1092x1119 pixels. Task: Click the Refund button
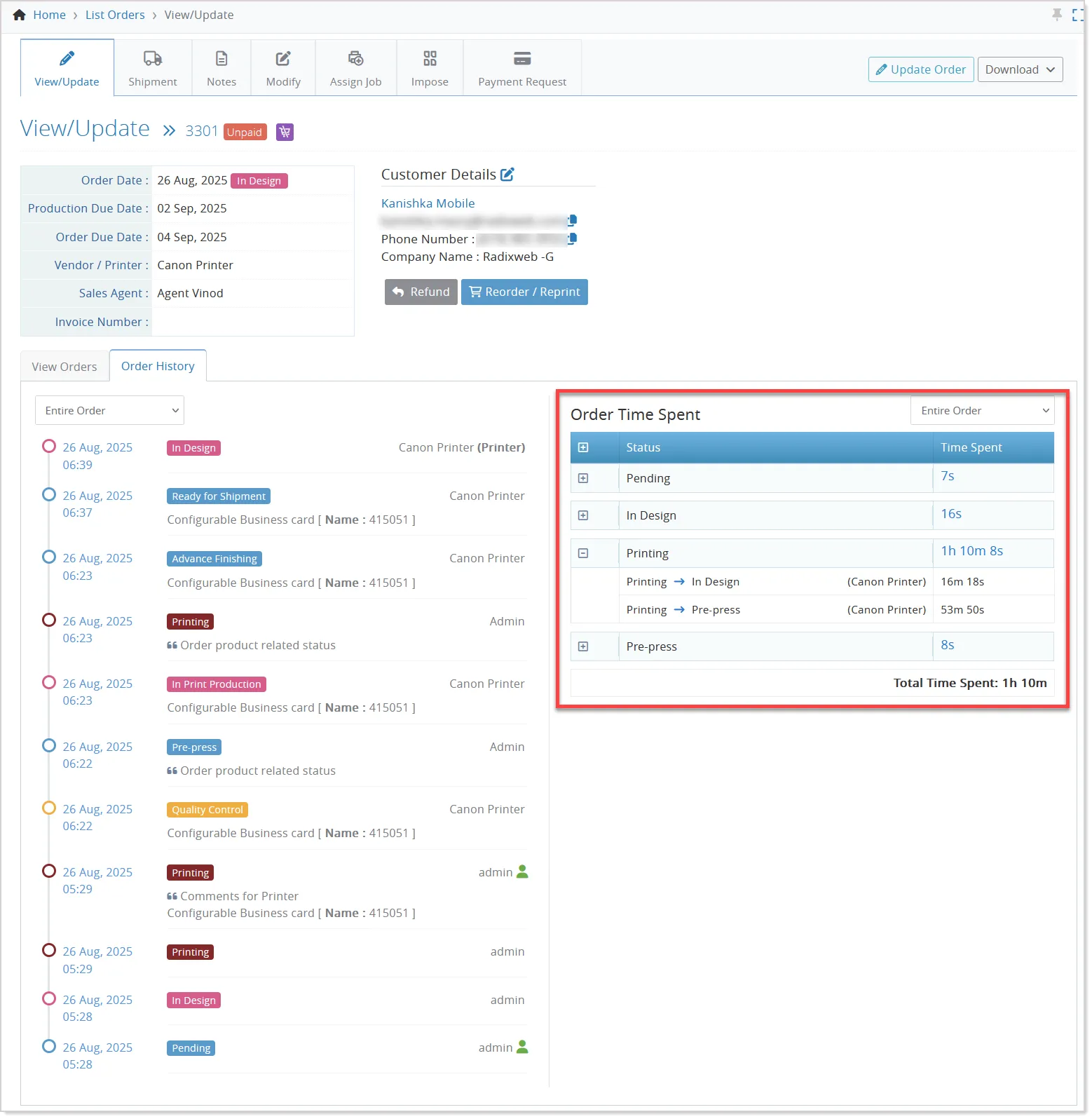pyautogui.click(x=421, y=292)
